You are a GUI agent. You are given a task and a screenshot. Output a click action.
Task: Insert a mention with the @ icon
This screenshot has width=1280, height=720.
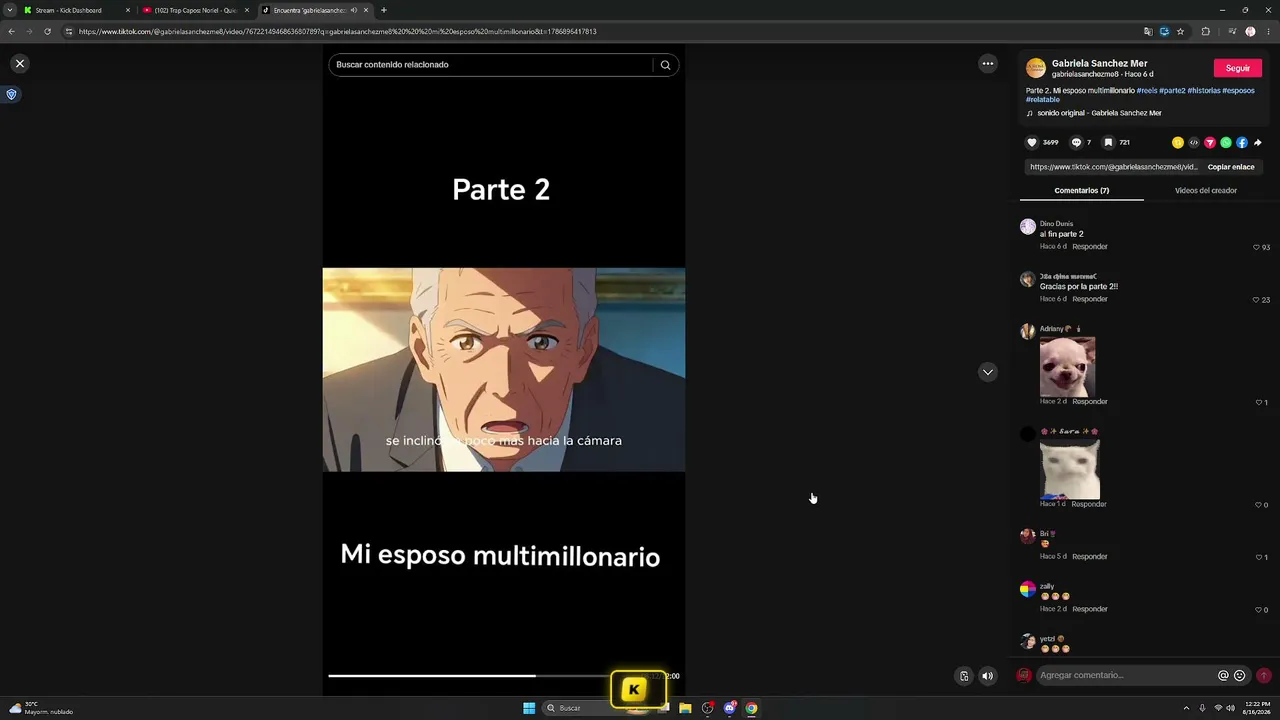click(x=1223, y=676)
